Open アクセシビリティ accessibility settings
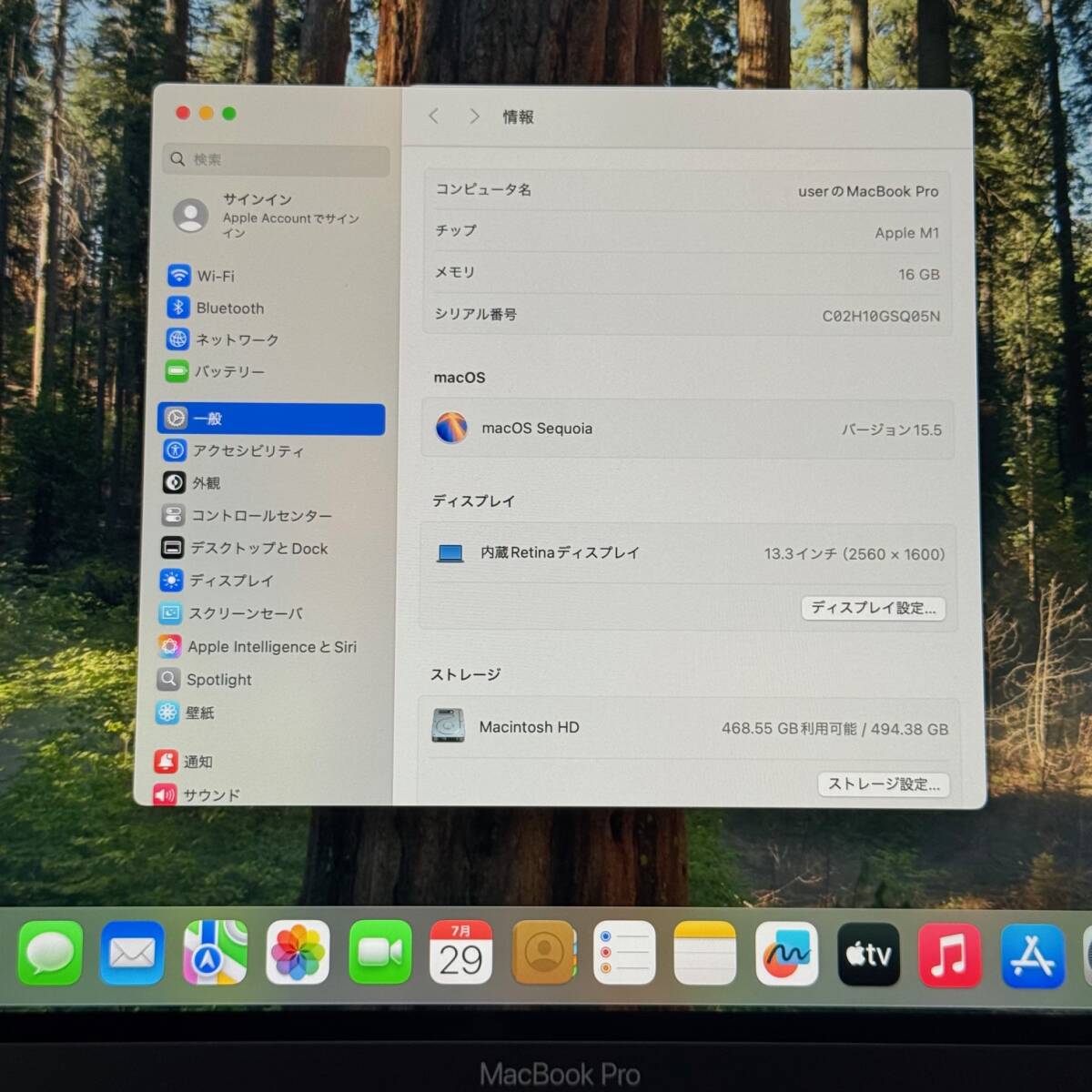The image size is (1092, 1092). (x=234, y=450)
